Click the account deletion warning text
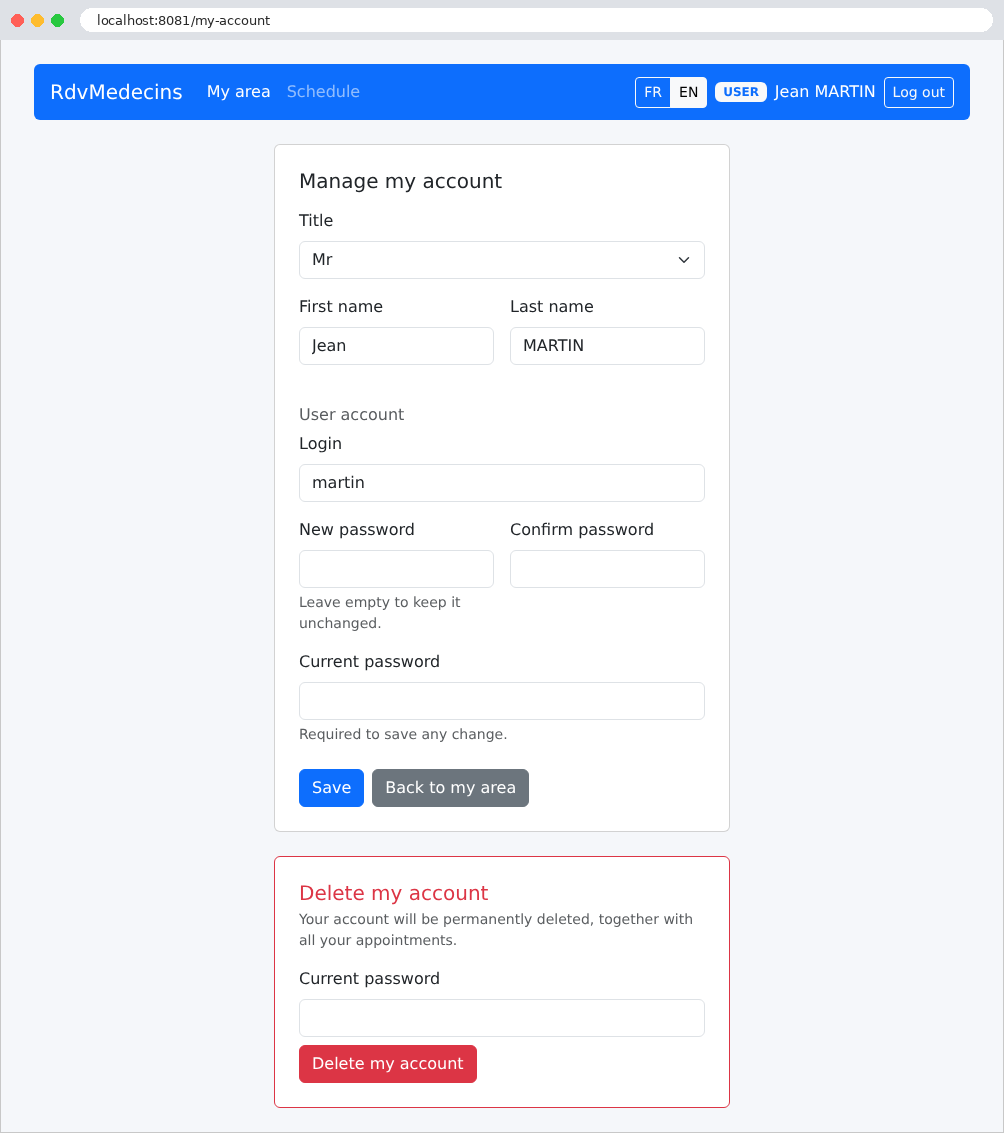 [x=496, y=929]
